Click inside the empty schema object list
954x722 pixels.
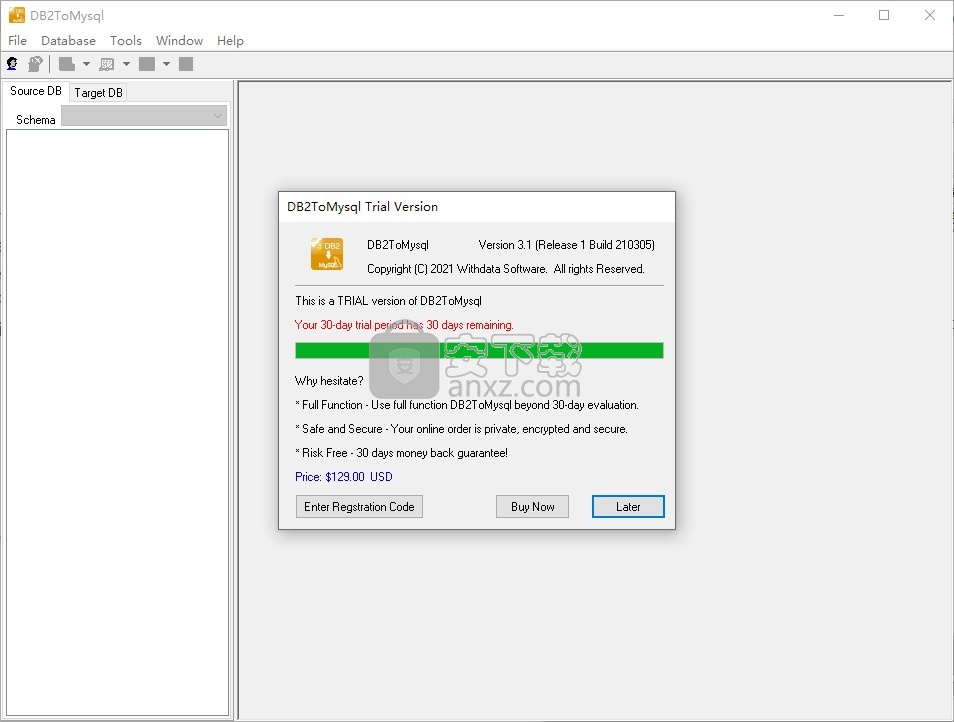117,422
